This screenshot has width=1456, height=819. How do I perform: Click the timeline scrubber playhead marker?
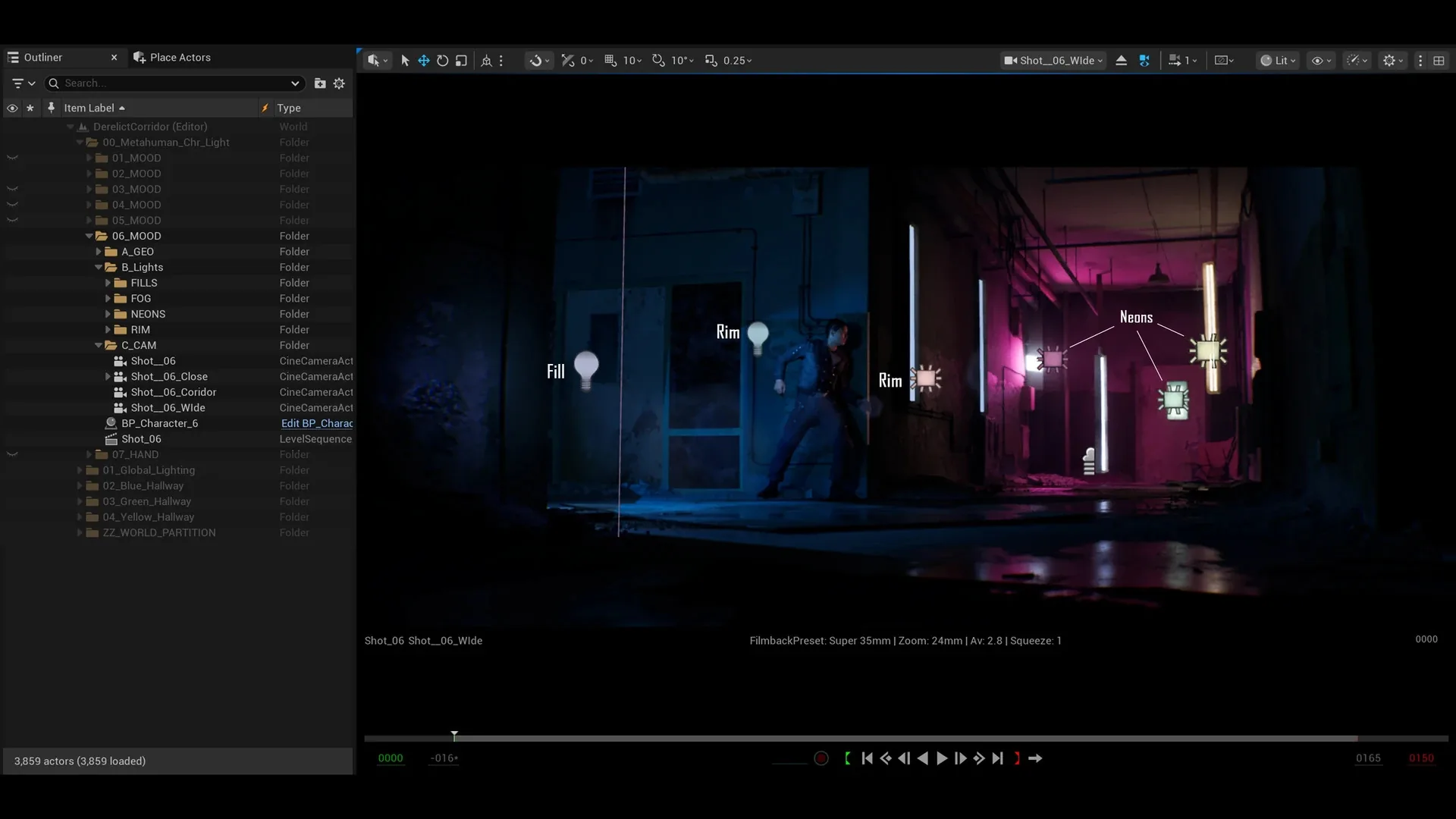tap(454, 736)
